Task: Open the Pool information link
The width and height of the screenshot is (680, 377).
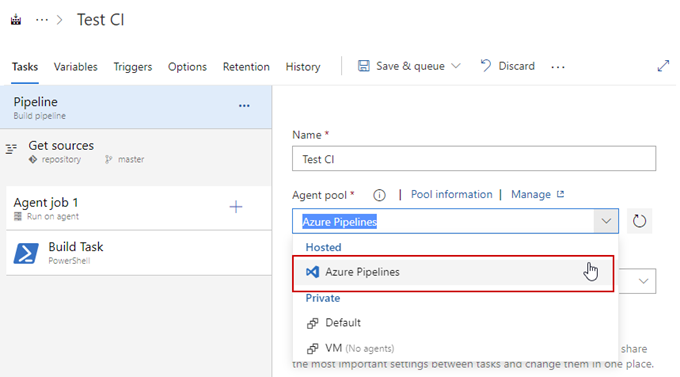Action: tap(451, 194)
